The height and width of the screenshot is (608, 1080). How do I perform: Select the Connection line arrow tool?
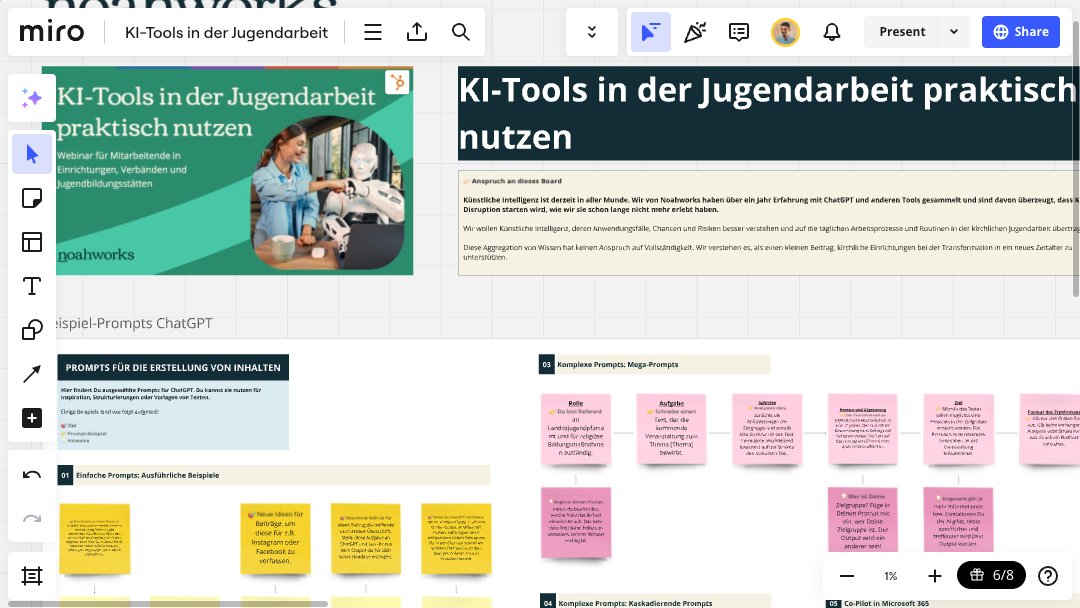click(32, 374)
